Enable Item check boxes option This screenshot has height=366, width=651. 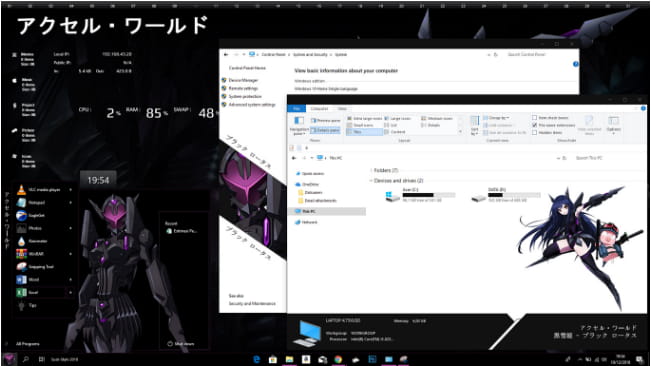click(550, 118)
